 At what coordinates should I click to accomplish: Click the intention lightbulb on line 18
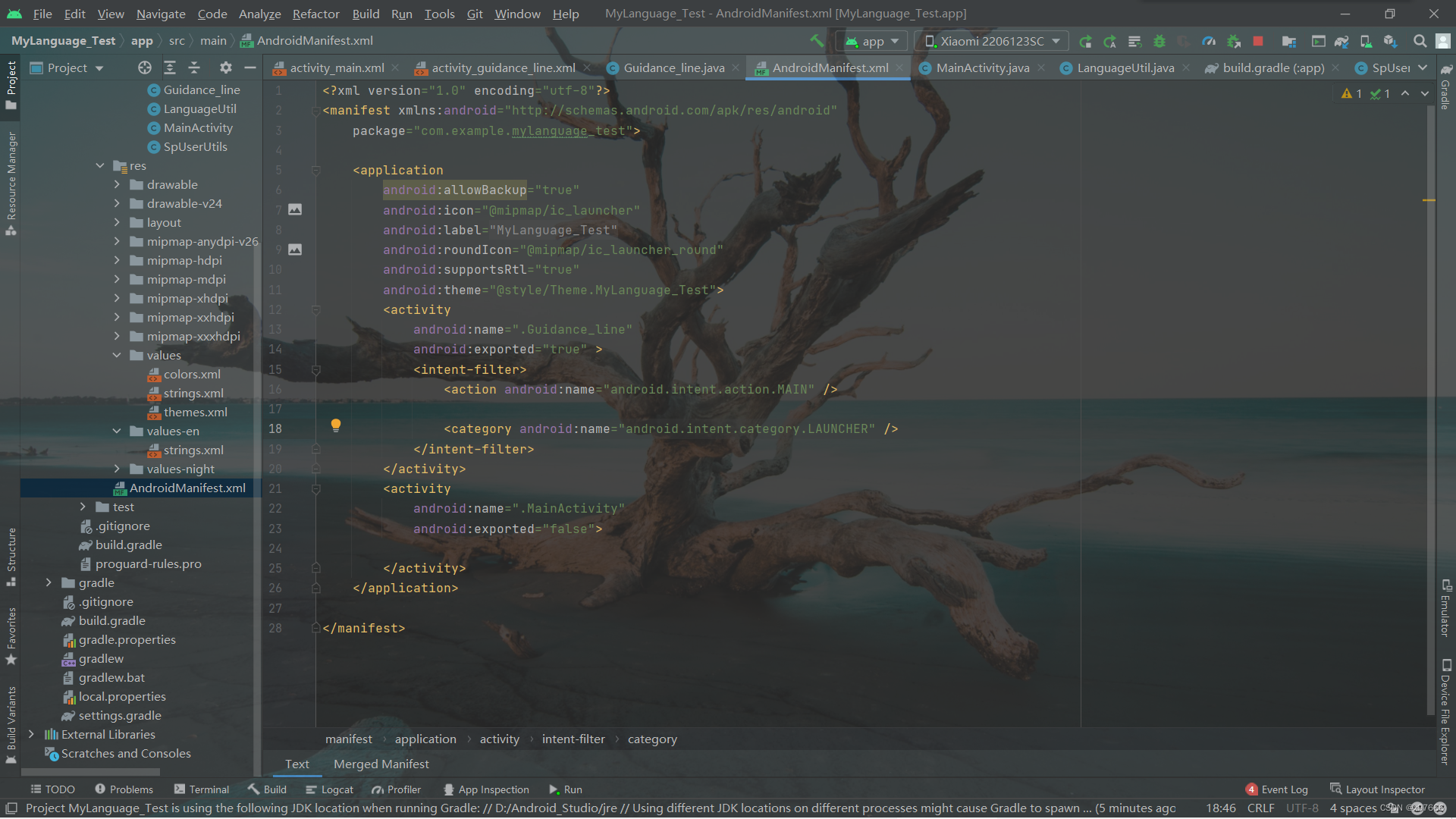pos(335,425)
